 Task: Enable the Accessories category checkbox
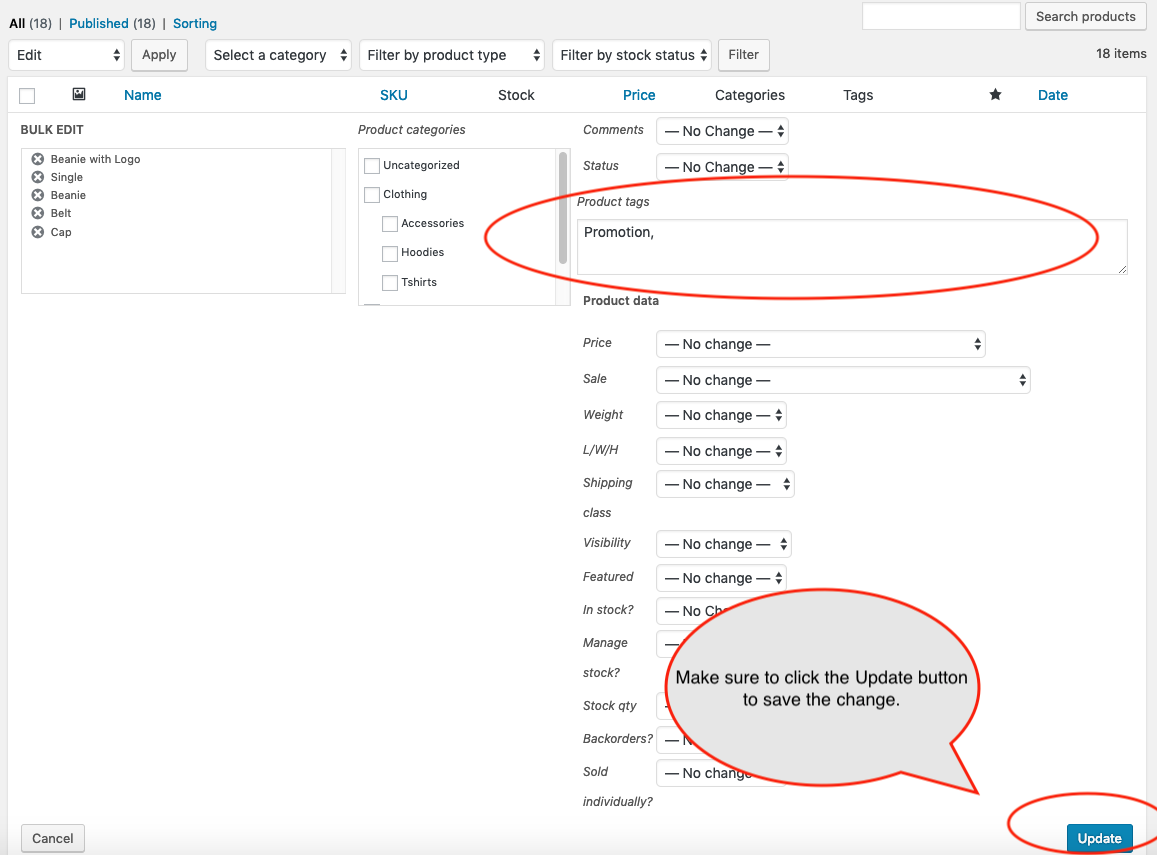389,223
